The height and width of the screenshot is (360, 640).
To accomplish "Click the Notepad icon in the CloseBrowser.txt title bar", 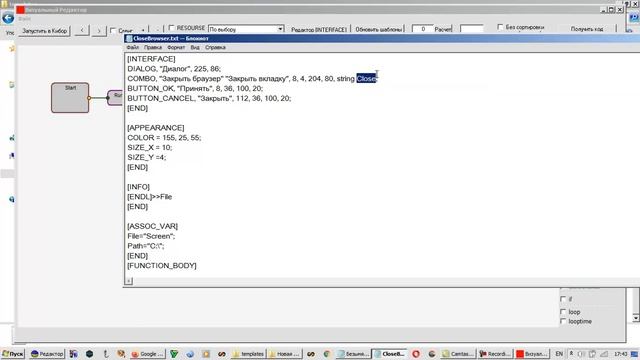I will (129, 38).
